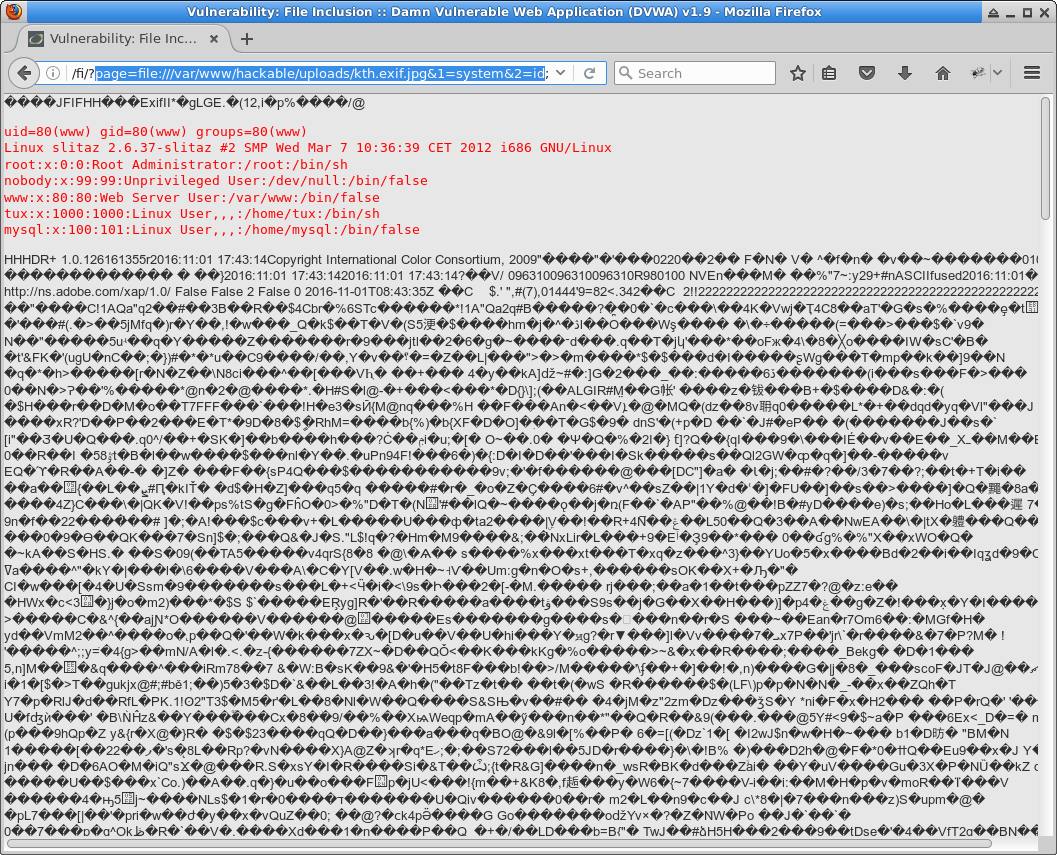
Task: Click the 'root:x:0:0:Root Administrator' line
Action: tap(175, 165)
